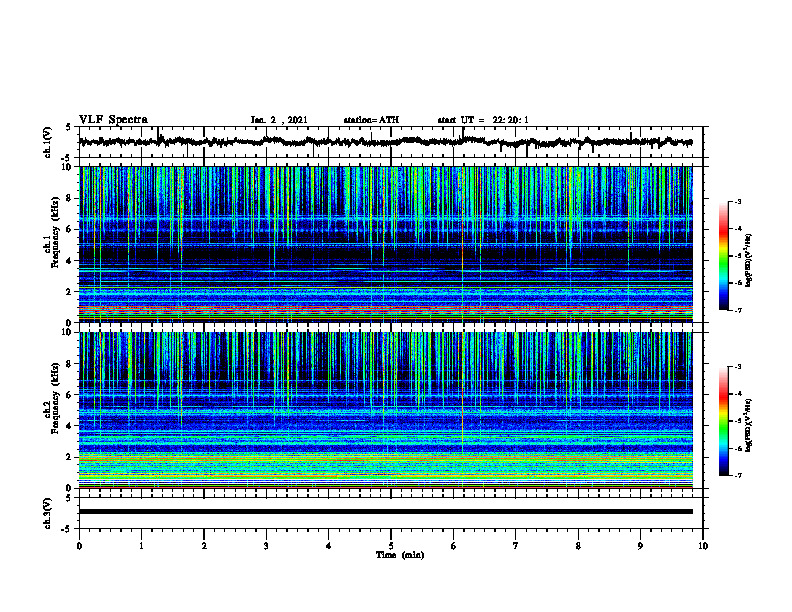Click the ch.1 colorbar "log(PSD)" units label

[749, 260]
